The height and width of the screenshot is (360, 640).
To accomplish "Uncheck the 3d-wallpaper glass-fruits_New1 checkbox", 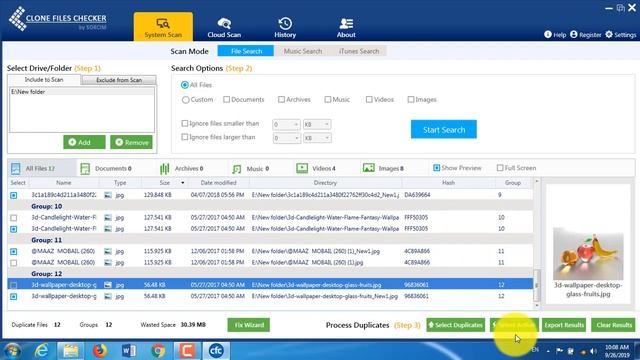I will pos(13,296).
